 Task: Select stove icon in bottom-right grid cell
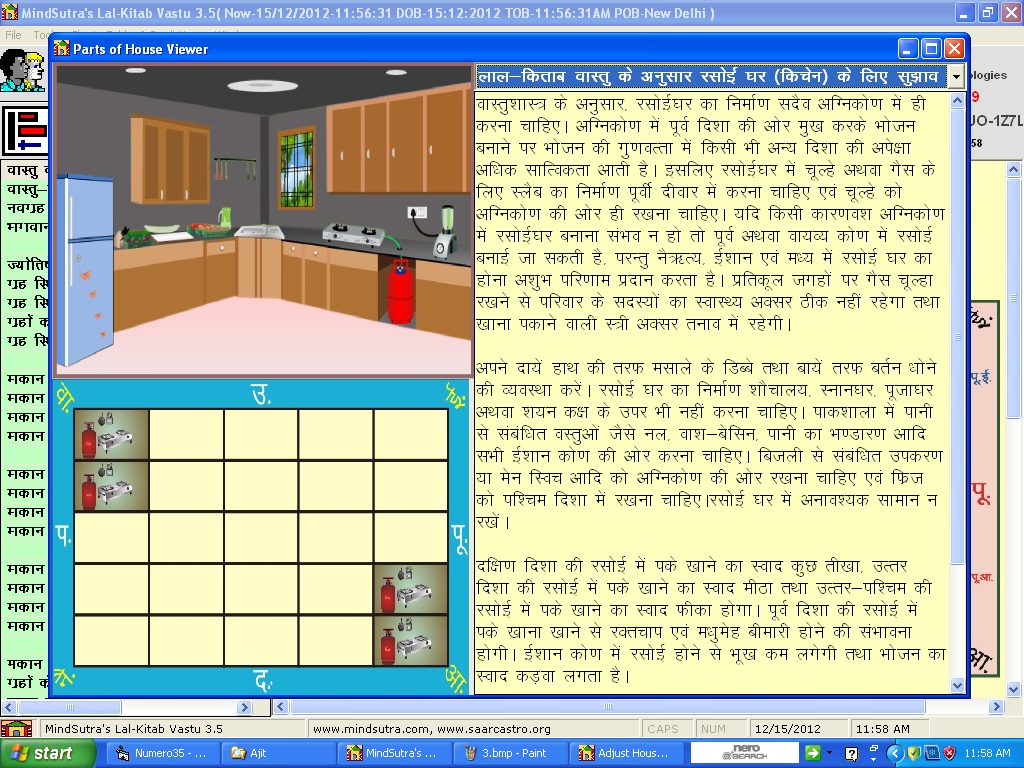(411, 641)
